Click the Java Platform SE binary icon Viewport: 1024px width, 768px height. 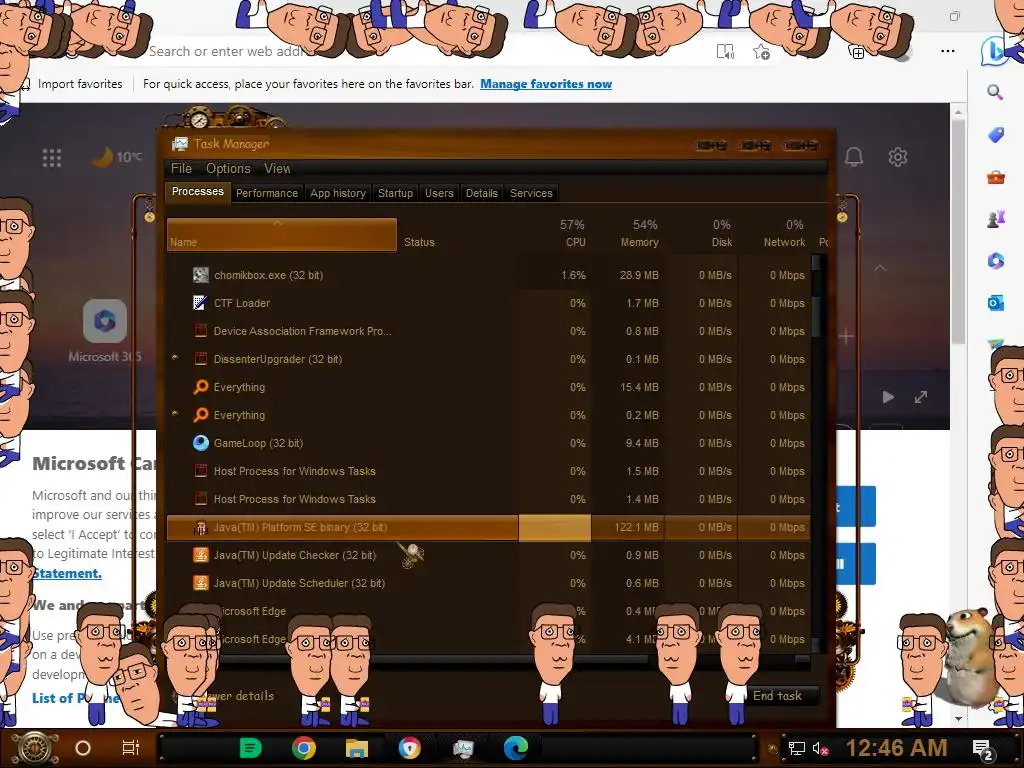(x=200, y=528)
